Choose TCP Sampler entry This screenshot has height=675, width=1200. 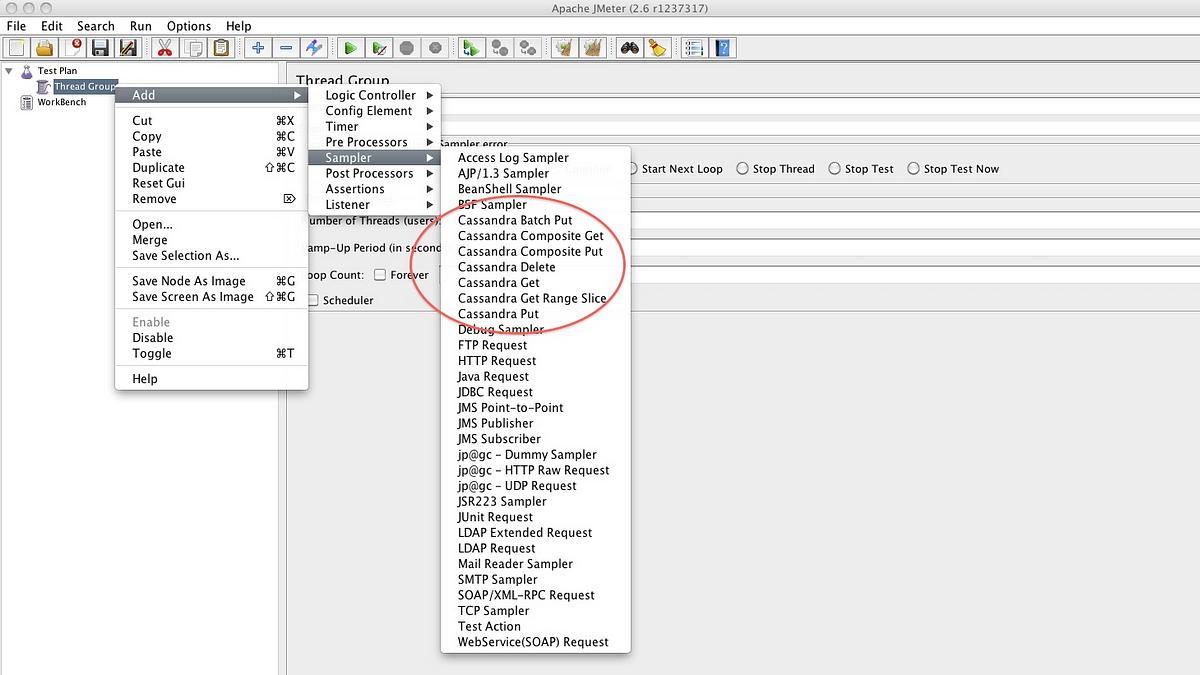[x=536, y=611]
